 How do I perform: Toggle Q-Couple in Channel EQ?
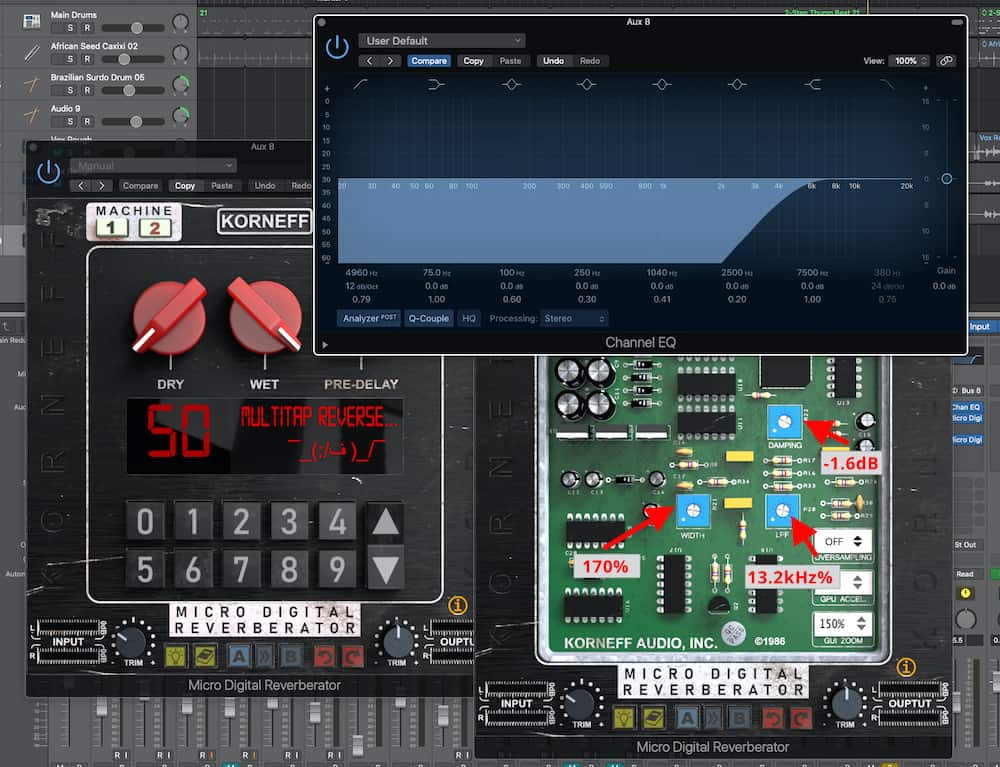point(429,318)
